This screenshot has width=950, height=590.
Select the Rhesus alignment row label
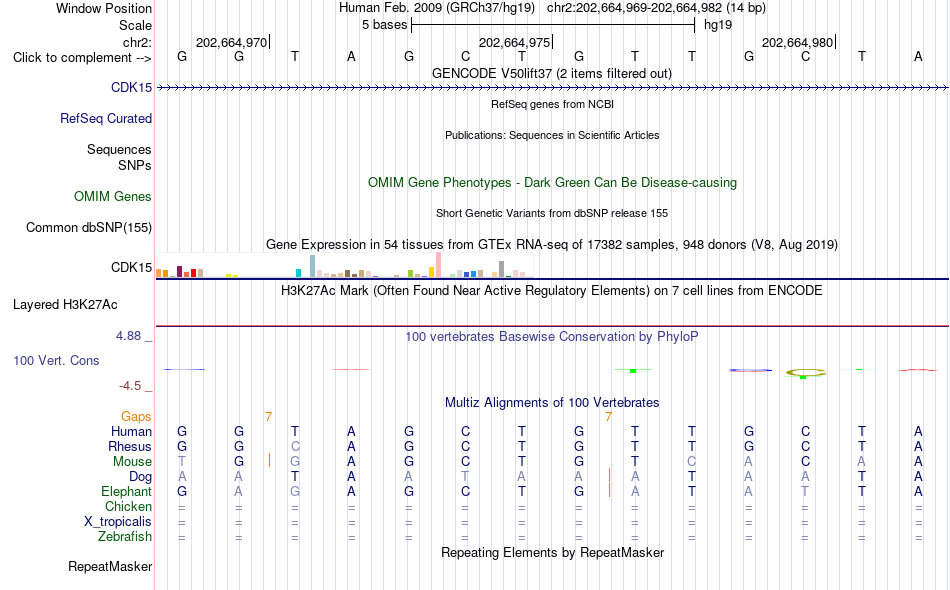[130, 446]
